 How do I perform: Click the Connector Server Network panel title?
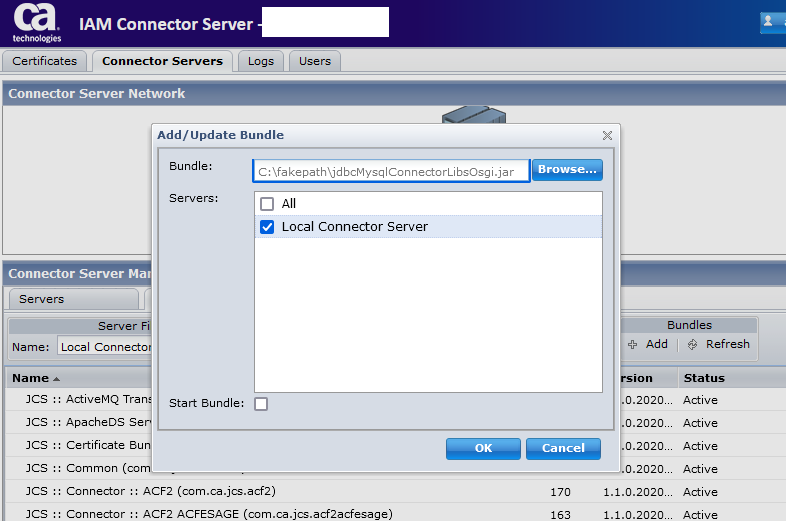click(x=97, y=94)
